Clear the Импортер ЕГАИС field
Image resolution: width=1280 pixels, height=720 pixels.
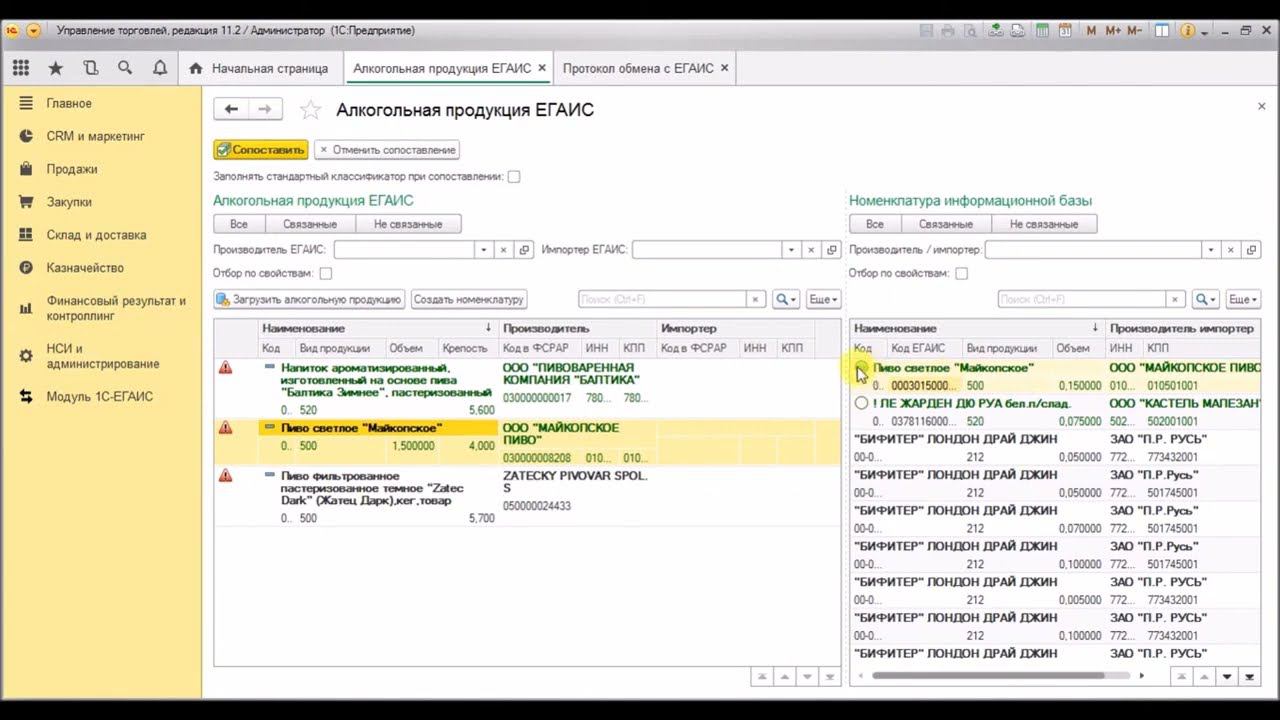point(811,250)
